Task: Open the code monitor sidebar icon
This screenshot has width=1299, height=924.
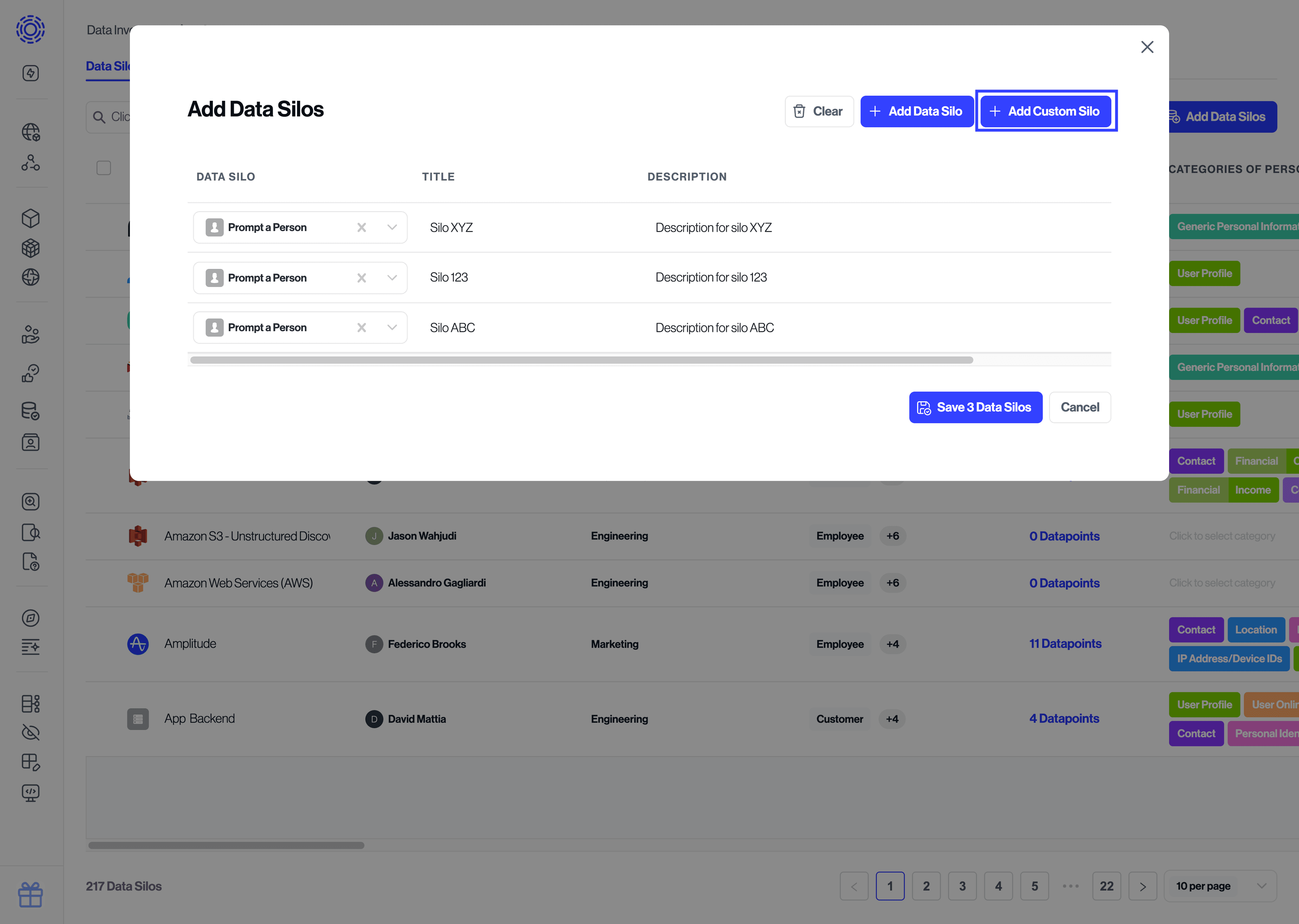Action: point(31,793)
